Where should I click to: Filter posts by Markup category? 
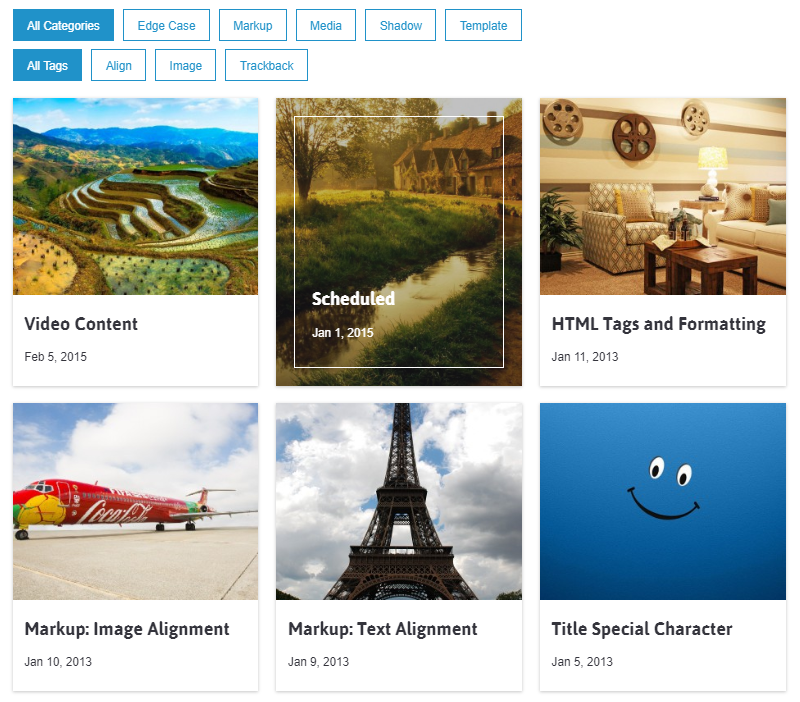click(x=253, y=25)
